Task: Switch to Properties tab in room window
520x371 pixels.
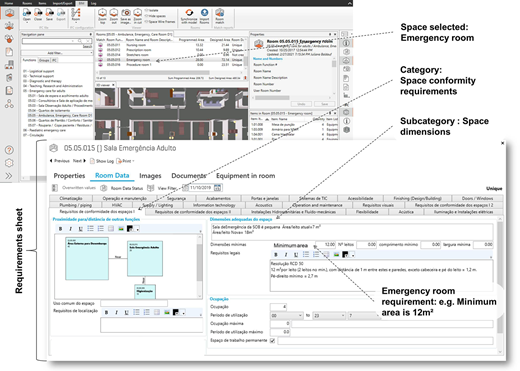Action: [x=69, y=176]
